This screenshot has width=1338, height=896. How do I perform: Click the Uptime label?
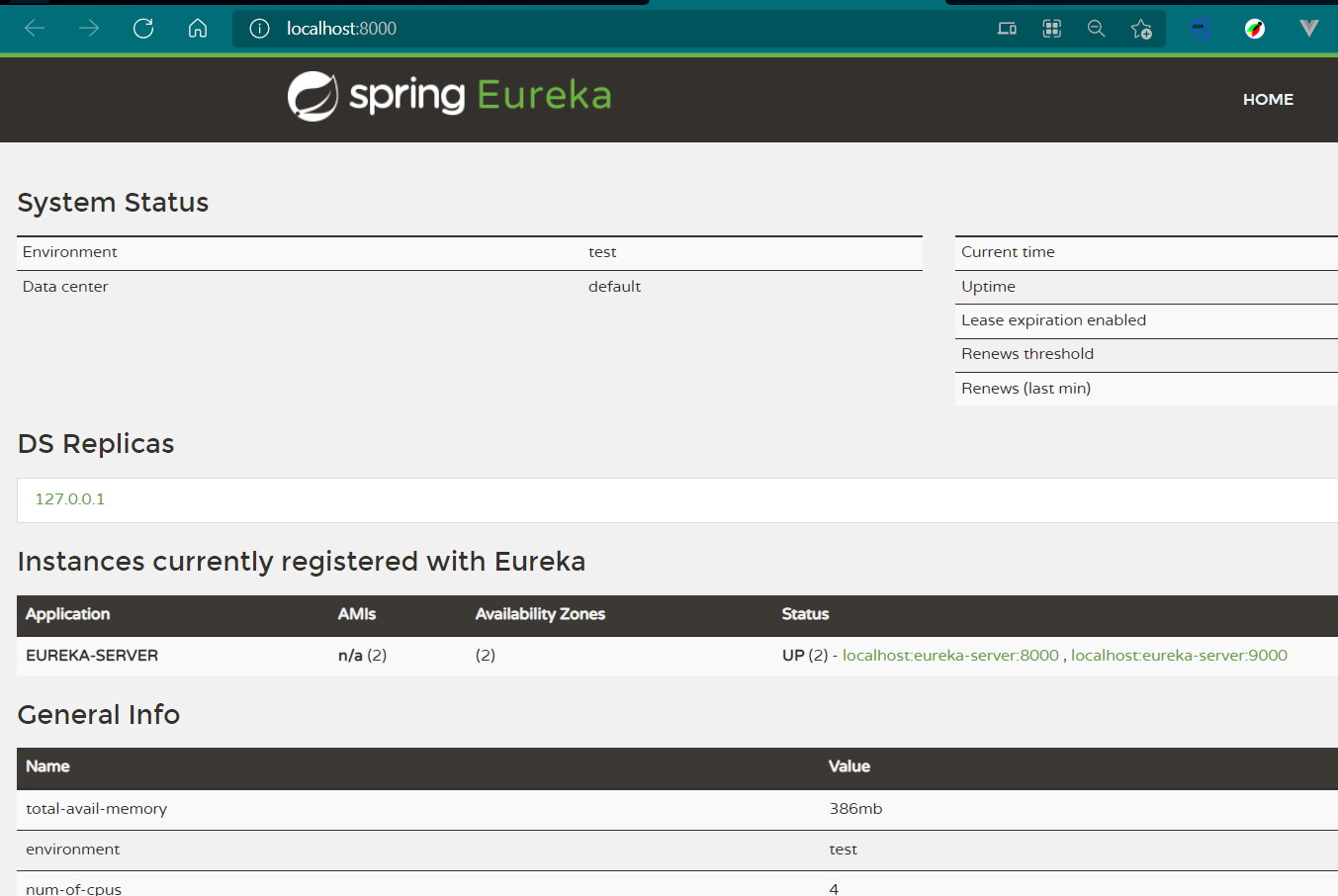tap(988, 287)
